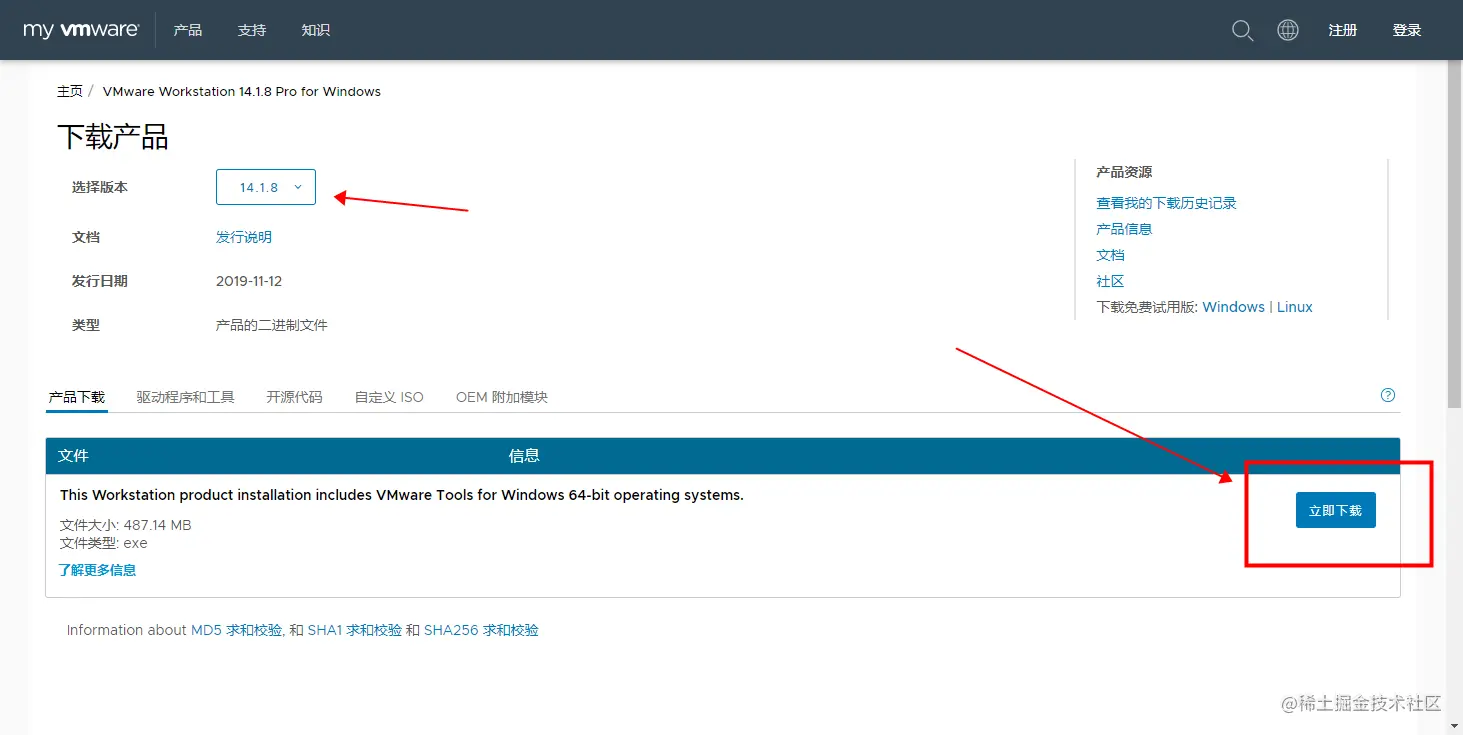
Task: Click the 选择版本 label
Action: pos(100,187)
